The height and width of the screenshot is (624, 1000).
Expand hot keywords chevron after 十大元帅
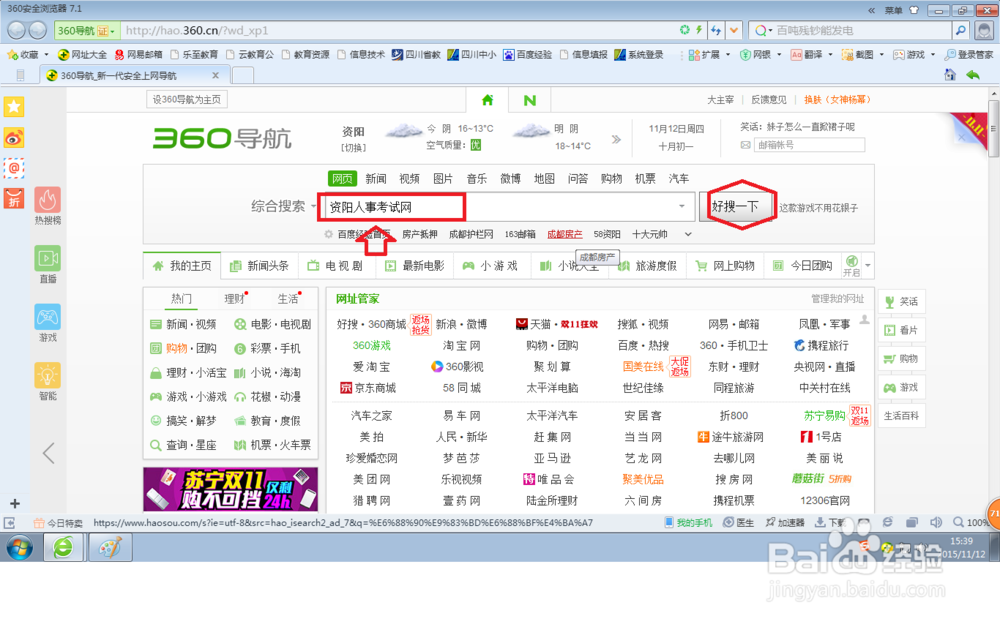coord(688,234)
